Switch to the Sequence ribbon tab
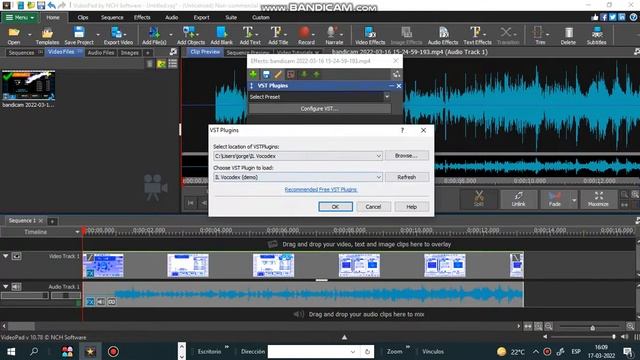The height and width of the screenshot is (360, 640). pyautogui.click(x=112, y=18)
